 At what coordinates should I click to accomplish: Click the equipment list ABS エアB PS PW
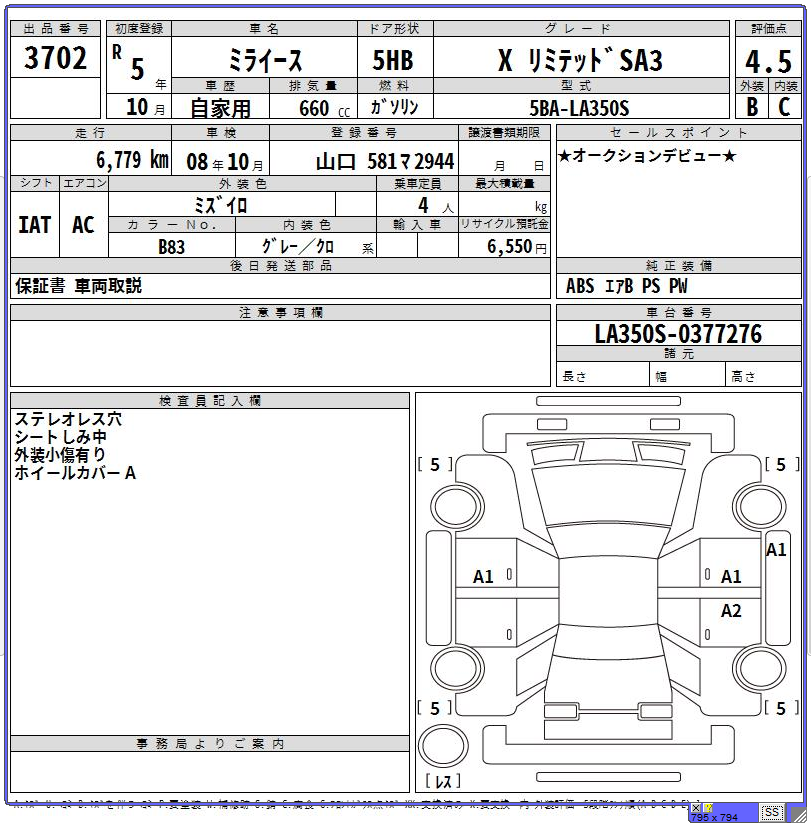coord(626,286)
